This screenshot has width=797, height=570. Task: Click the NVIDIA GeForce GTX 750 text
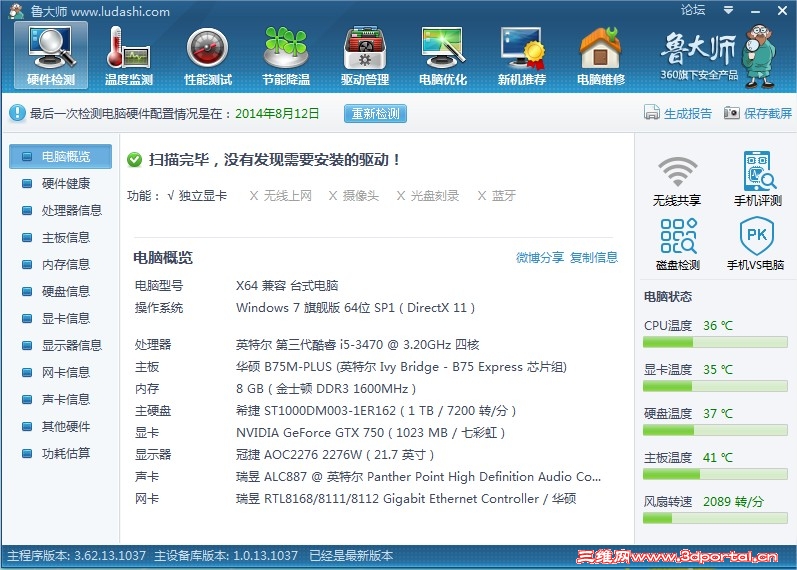point(371,433)
